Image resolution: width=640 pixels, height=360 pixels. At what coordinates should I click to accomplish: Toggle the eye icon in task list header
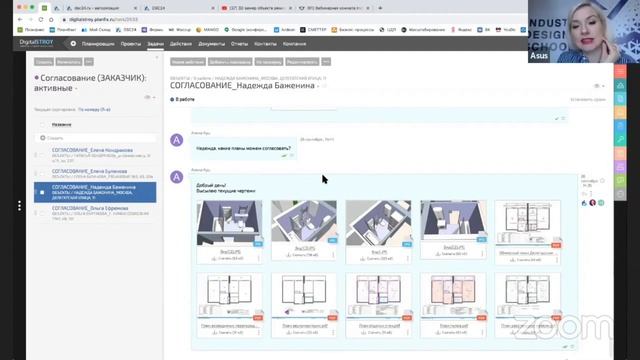coord(147,97)
